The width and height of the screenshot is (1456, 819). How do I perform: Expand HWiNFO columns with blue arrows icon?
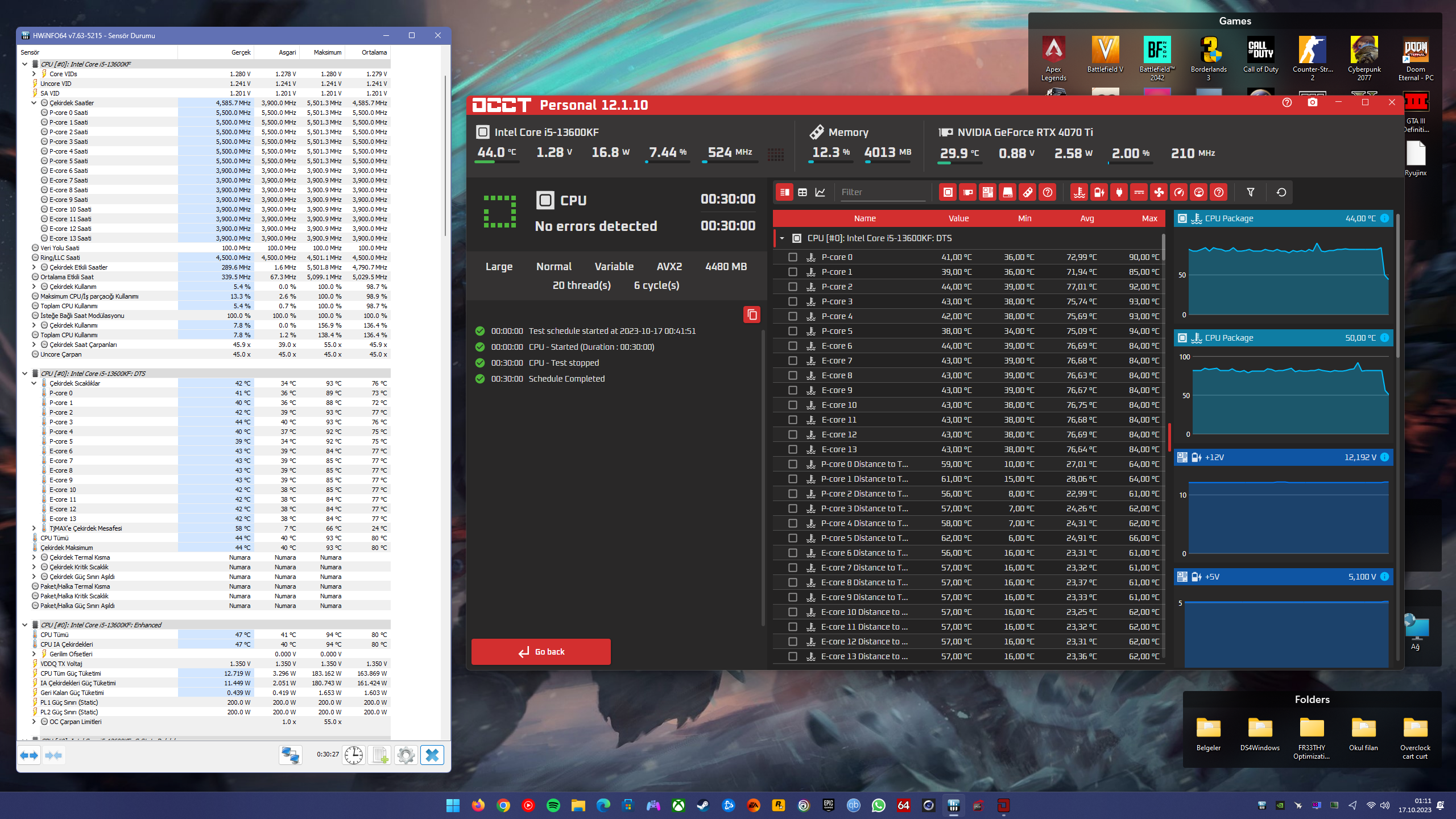point(29,755)
